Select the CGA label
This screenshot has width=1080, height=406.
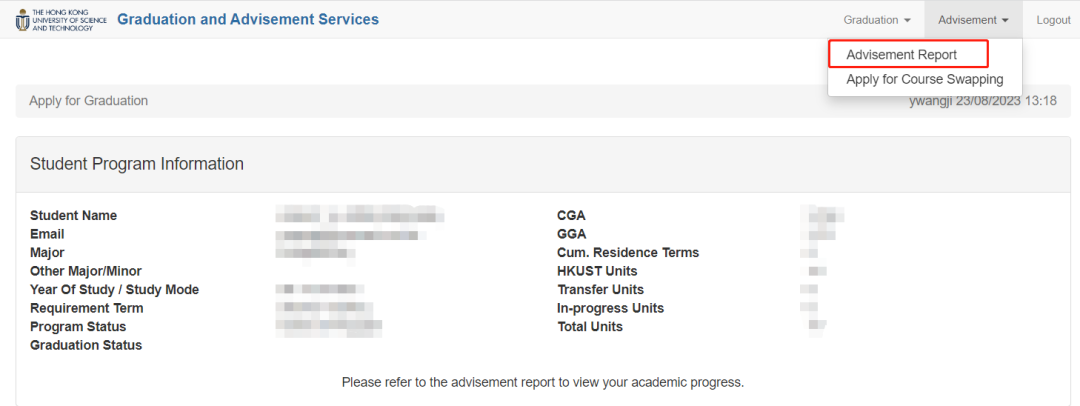pyautogui.click(x=571, y=216)
